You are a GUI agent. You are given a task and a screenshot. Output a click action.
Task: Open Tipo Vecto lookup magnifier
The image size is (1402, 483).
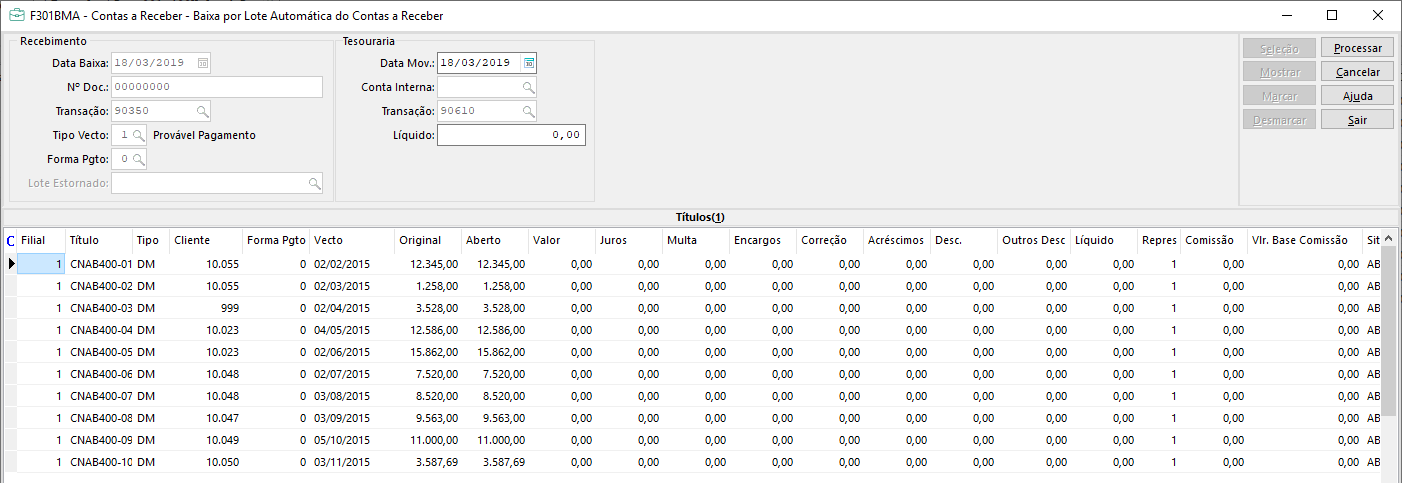click(x=138, y=135)
